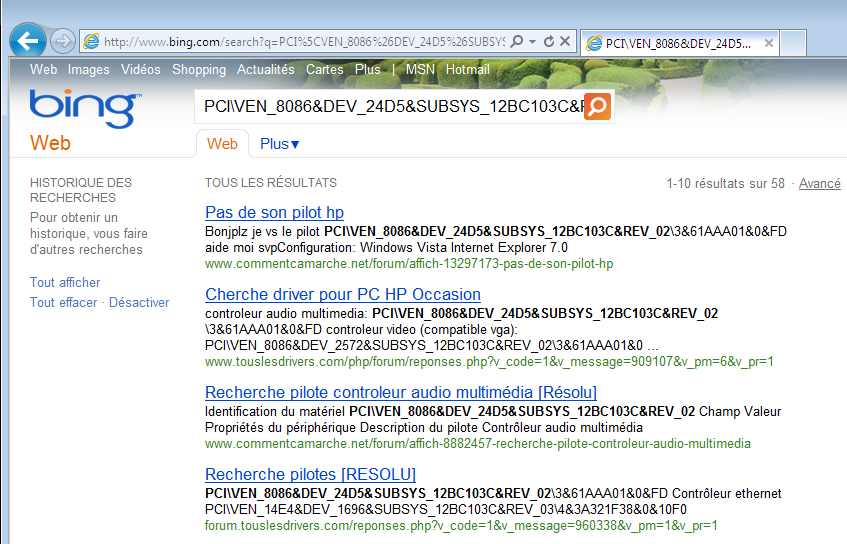Image resolution: width=847 pixels, height=544 pixels.
Task: Open the MSN link in navigation bar
Action: click(420, 70)
